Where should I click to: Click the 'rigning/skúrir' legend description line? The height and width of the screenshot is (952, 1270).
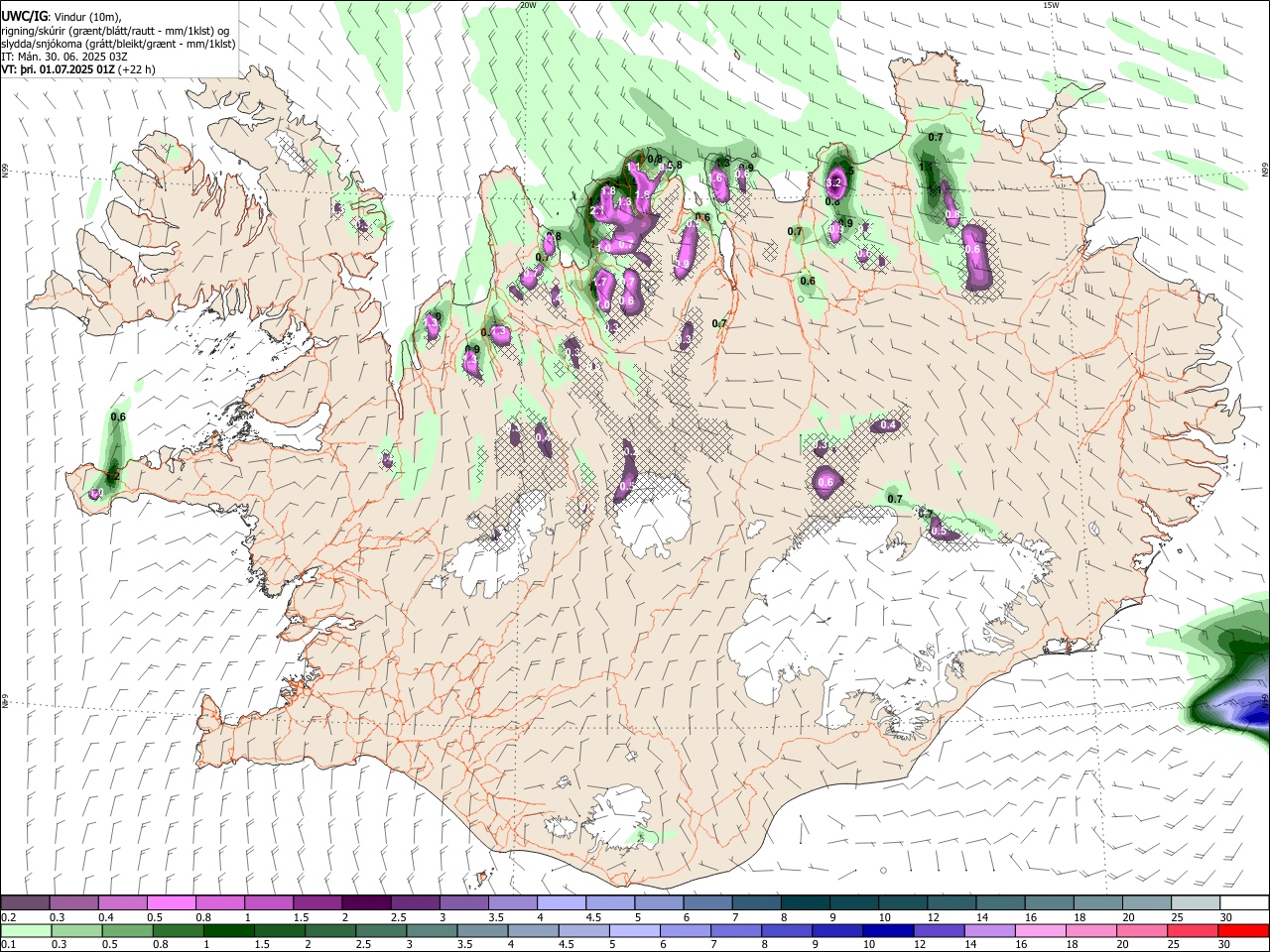pos(116,31)
